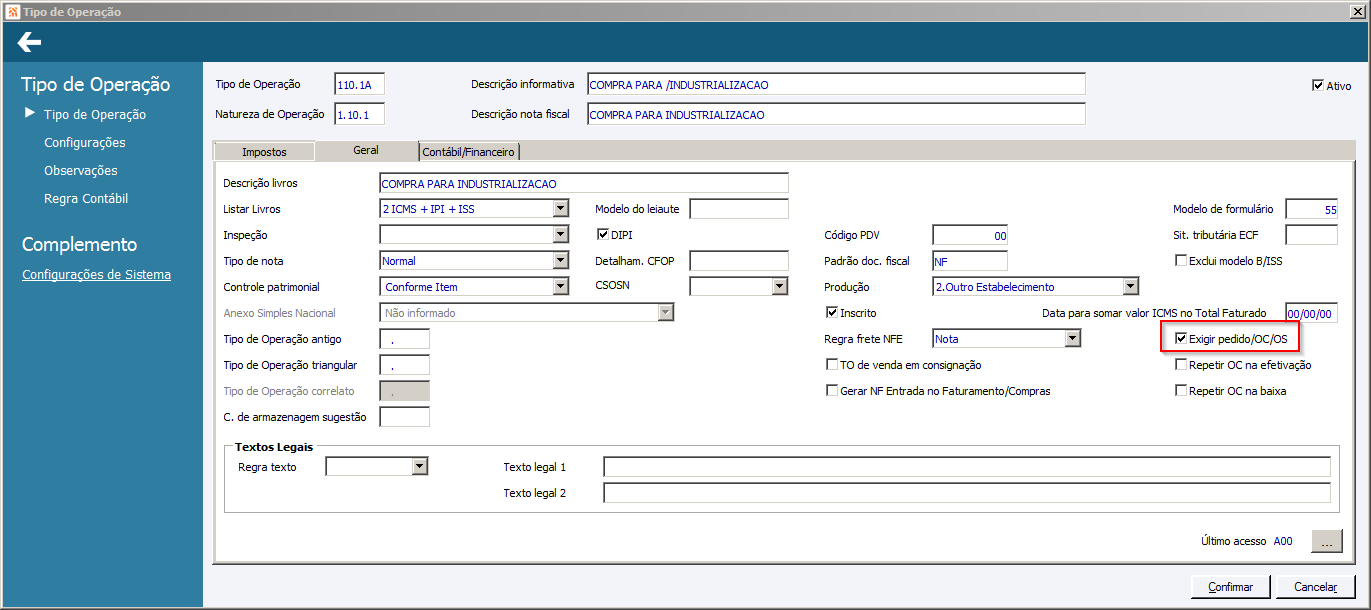
Task: Click the app icon in title bar
Action: point(11,11)
